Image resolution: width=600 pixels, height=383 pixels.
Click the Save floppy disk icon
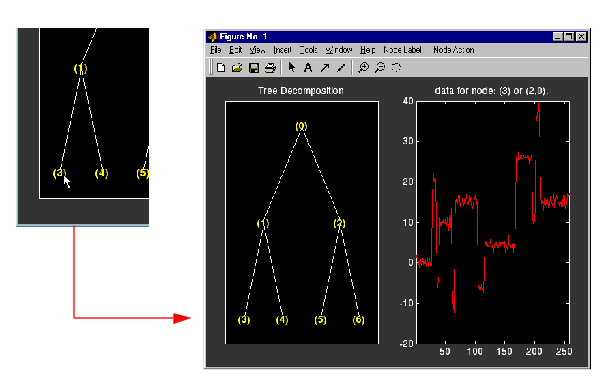[x=254, y=68]
